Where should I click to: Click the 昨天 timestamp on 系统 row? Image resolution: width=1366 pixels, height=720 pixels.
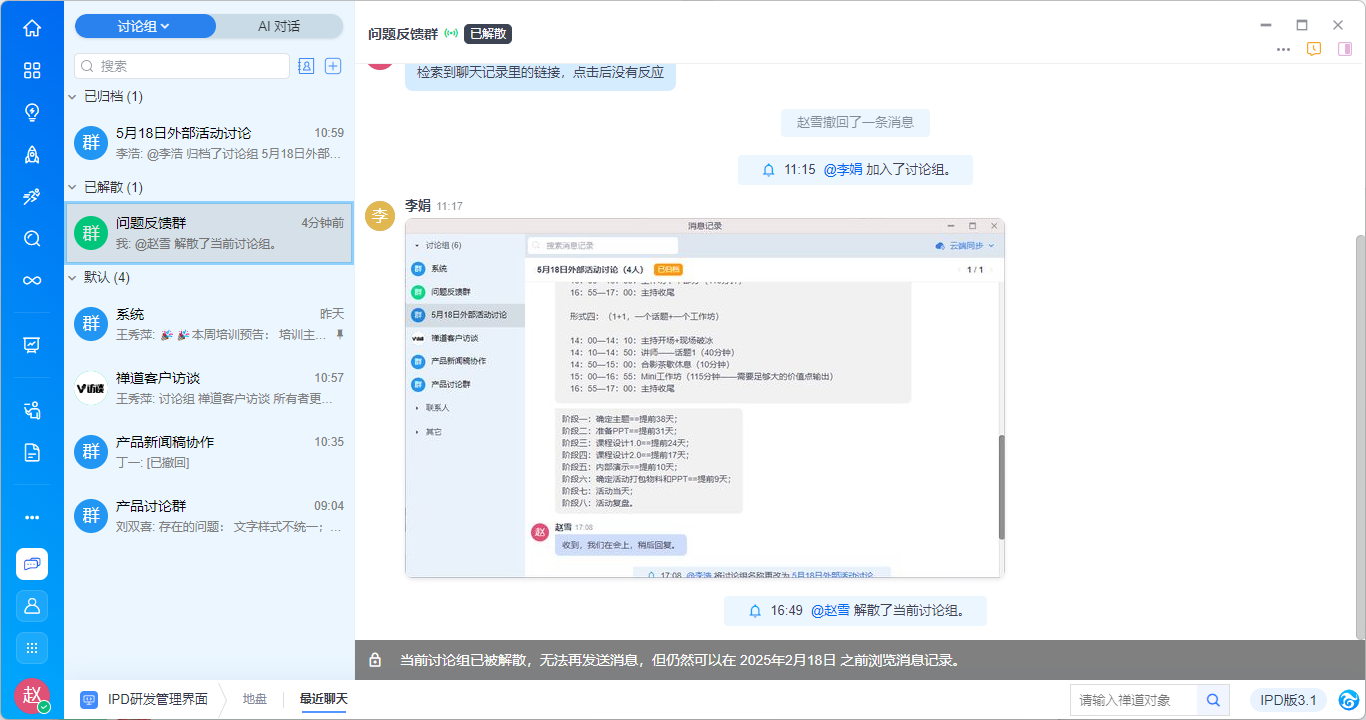click(332, 314)
